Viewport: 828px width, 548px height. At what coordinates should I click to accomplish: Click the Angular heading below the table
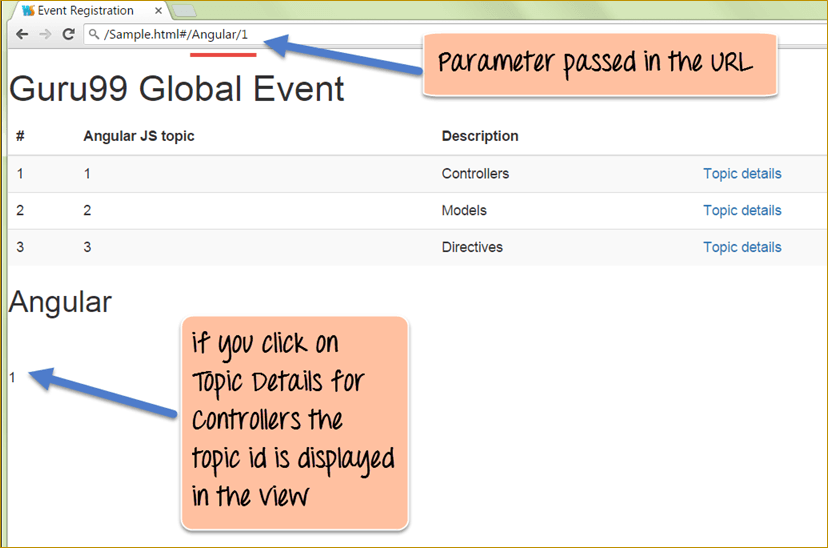[60, 302]
